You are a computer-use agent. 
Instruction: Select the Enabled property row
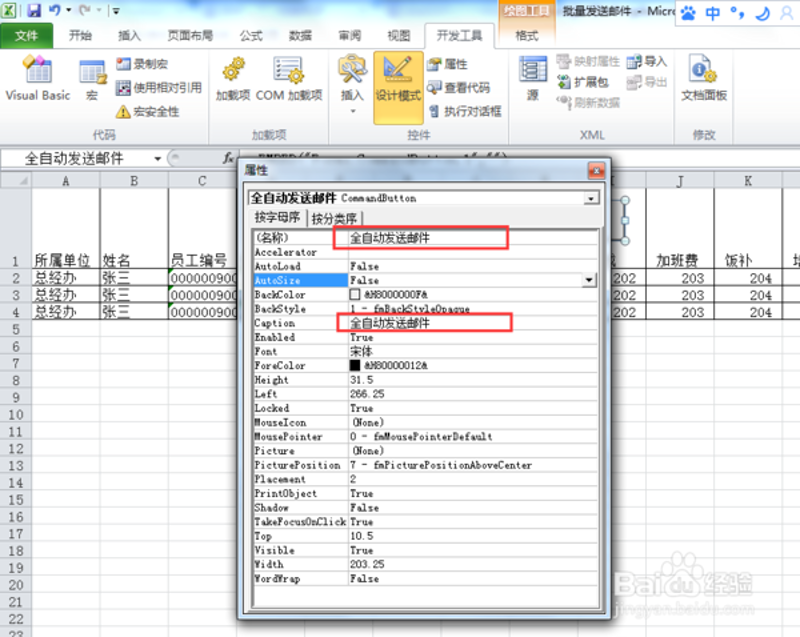click(425, 337)
